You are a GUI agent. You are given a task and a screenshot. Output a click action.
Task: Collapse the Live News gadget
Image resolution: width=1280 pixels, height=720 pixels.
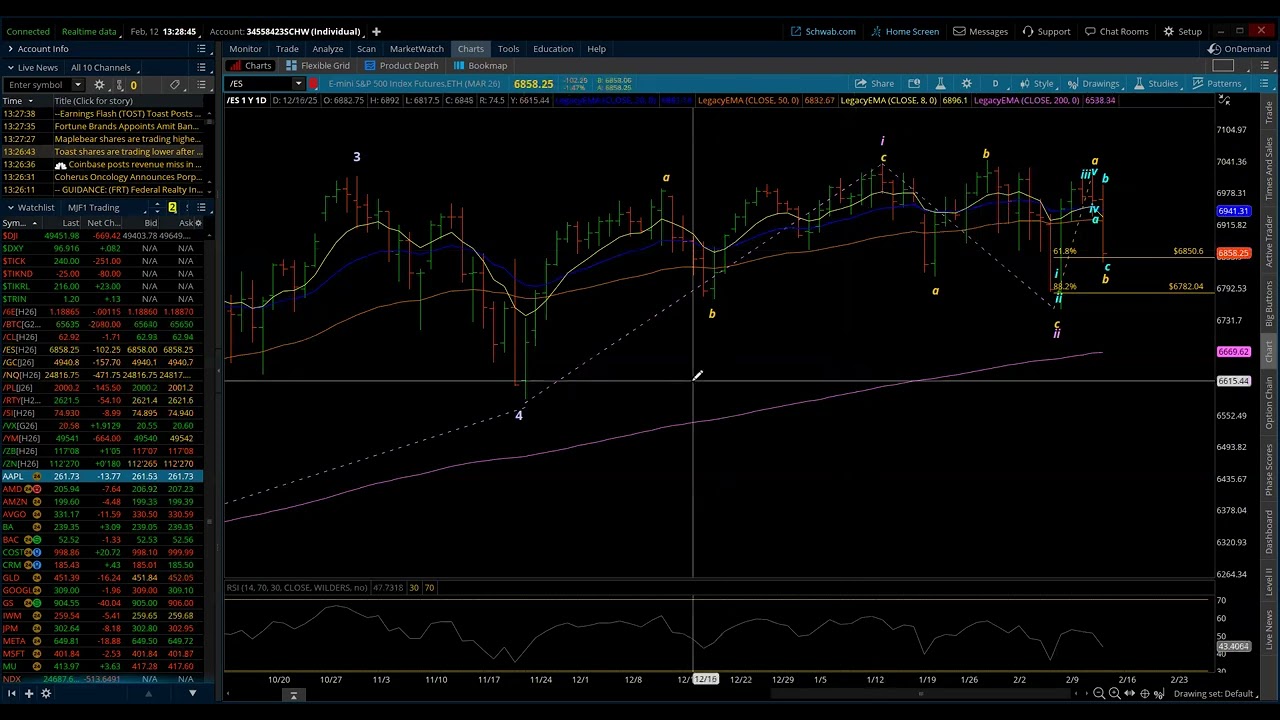[9, 68]
